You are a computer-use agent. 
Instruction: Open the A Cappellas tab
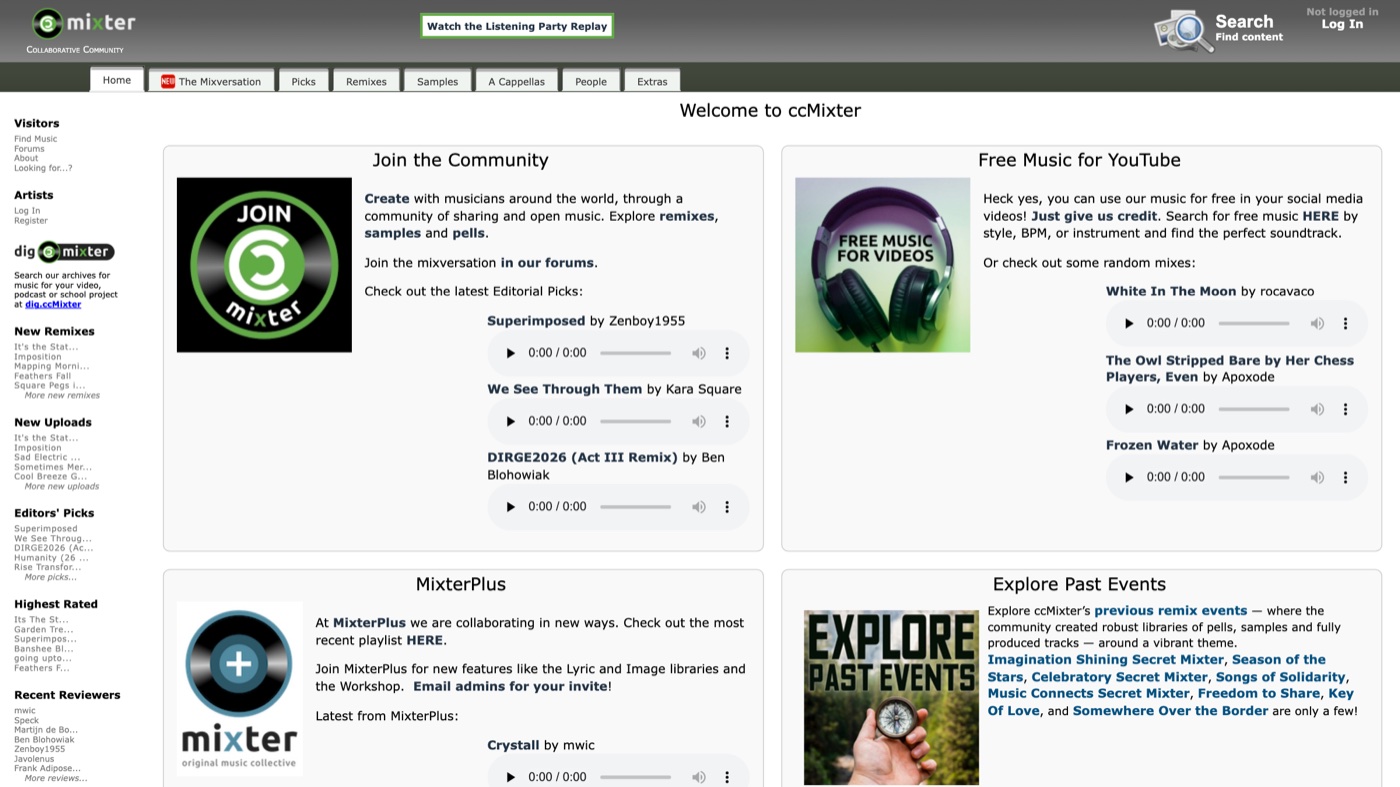(x=516, y=81)
